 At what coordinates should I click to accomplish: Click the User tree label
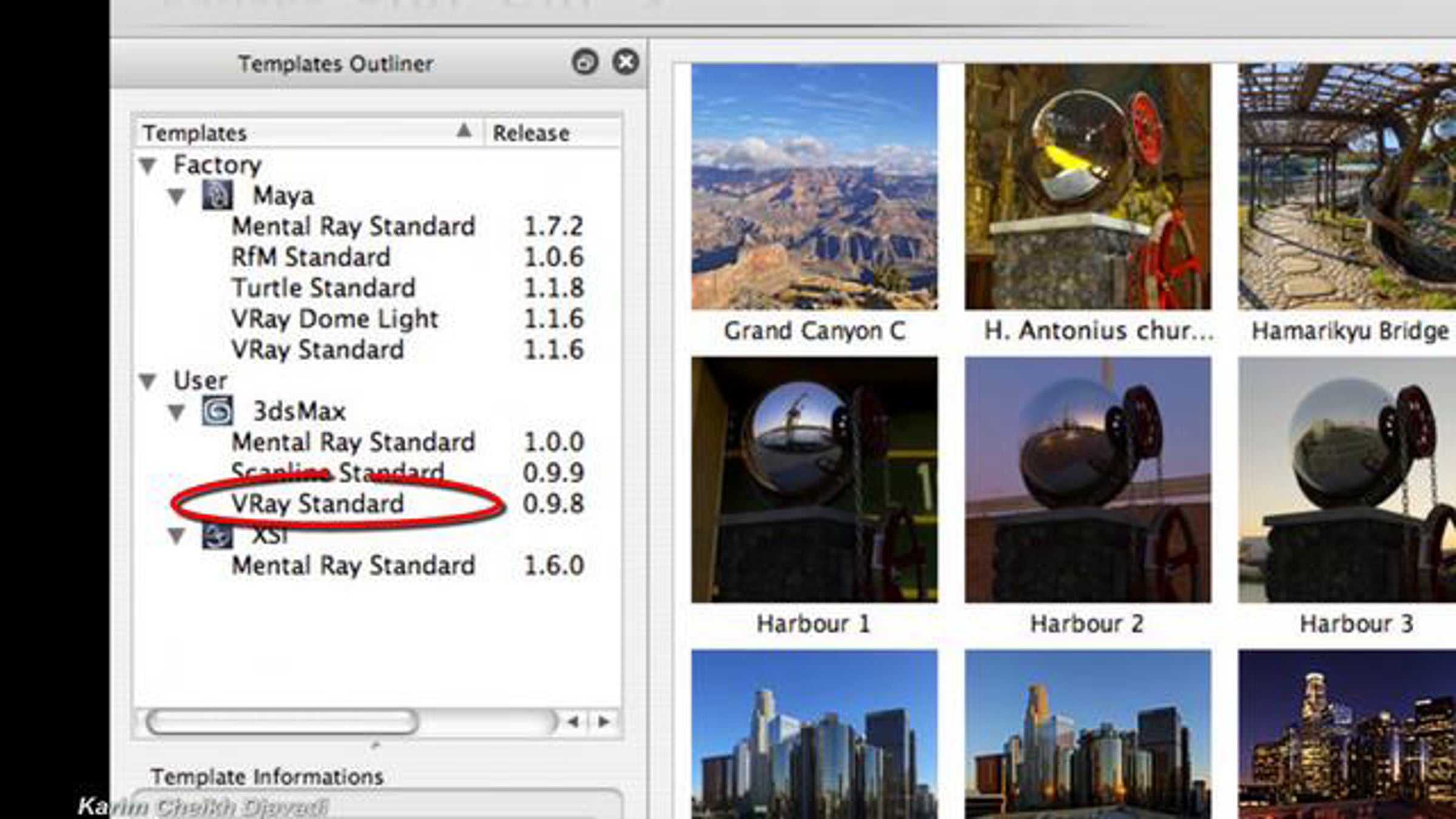(x=200, y=381)
